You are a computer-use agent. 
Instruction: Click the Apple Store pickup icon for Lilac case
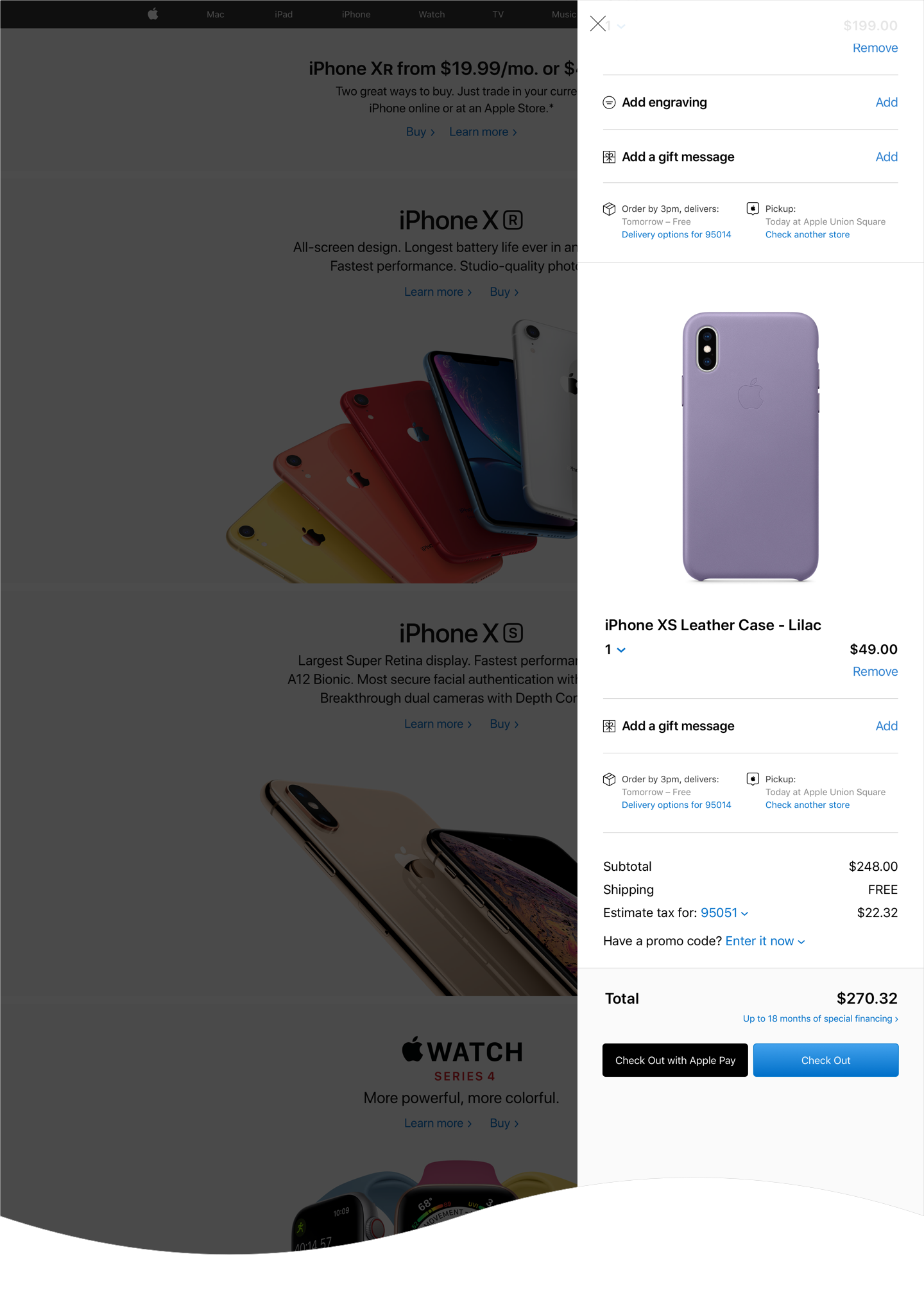pyautogui.click(x=753, y=779)
